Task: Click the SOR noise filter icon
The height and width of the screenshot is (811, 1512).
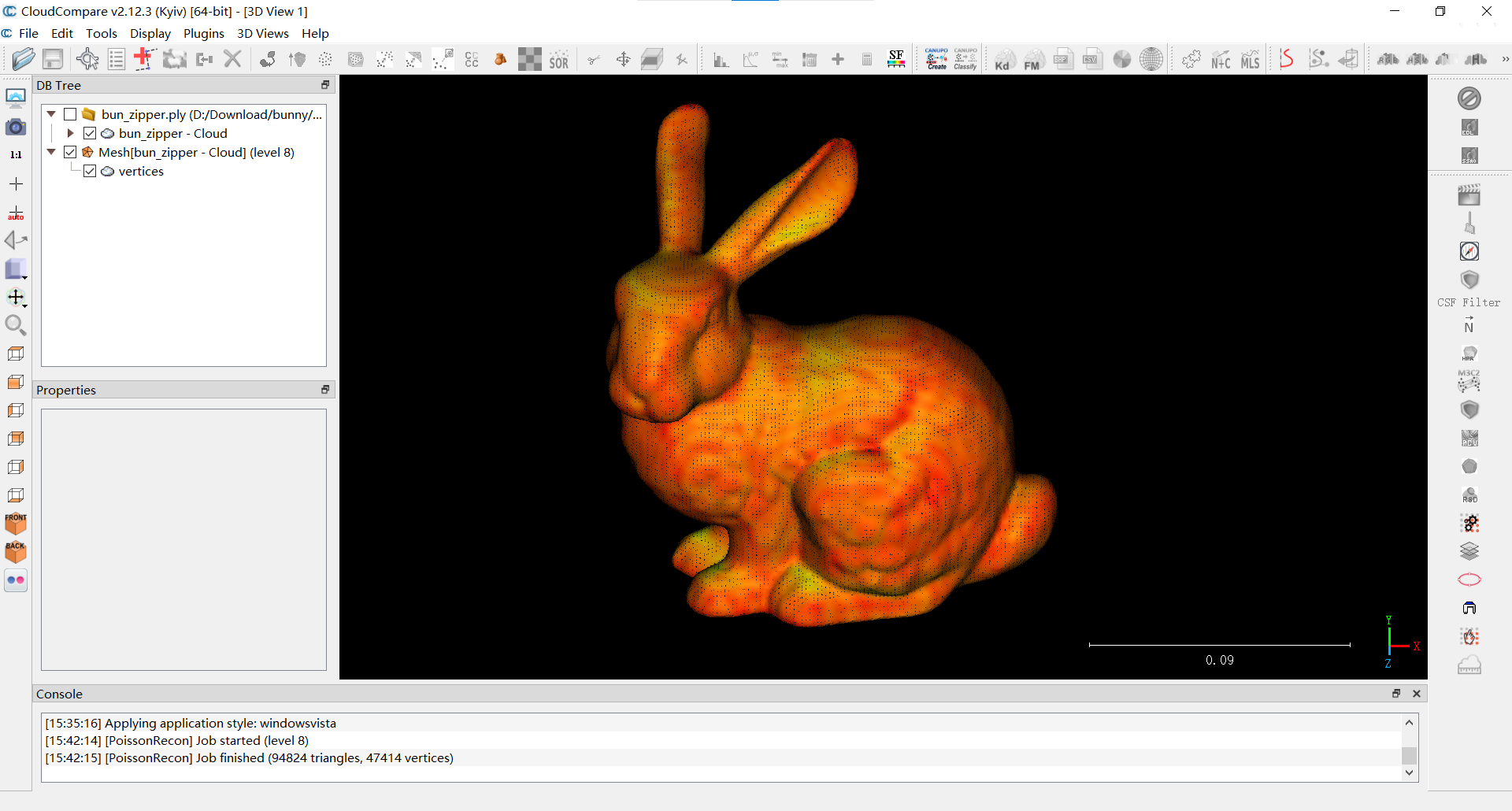Action: 559,59
